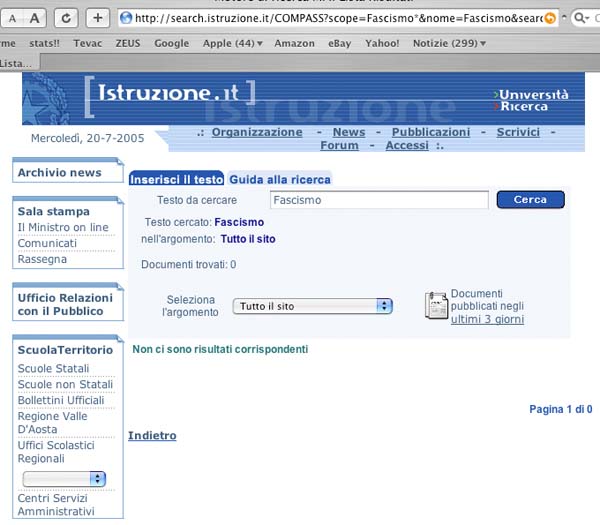Open the stats!! bookmark
The image size is (600, 525).
point(44,43)
